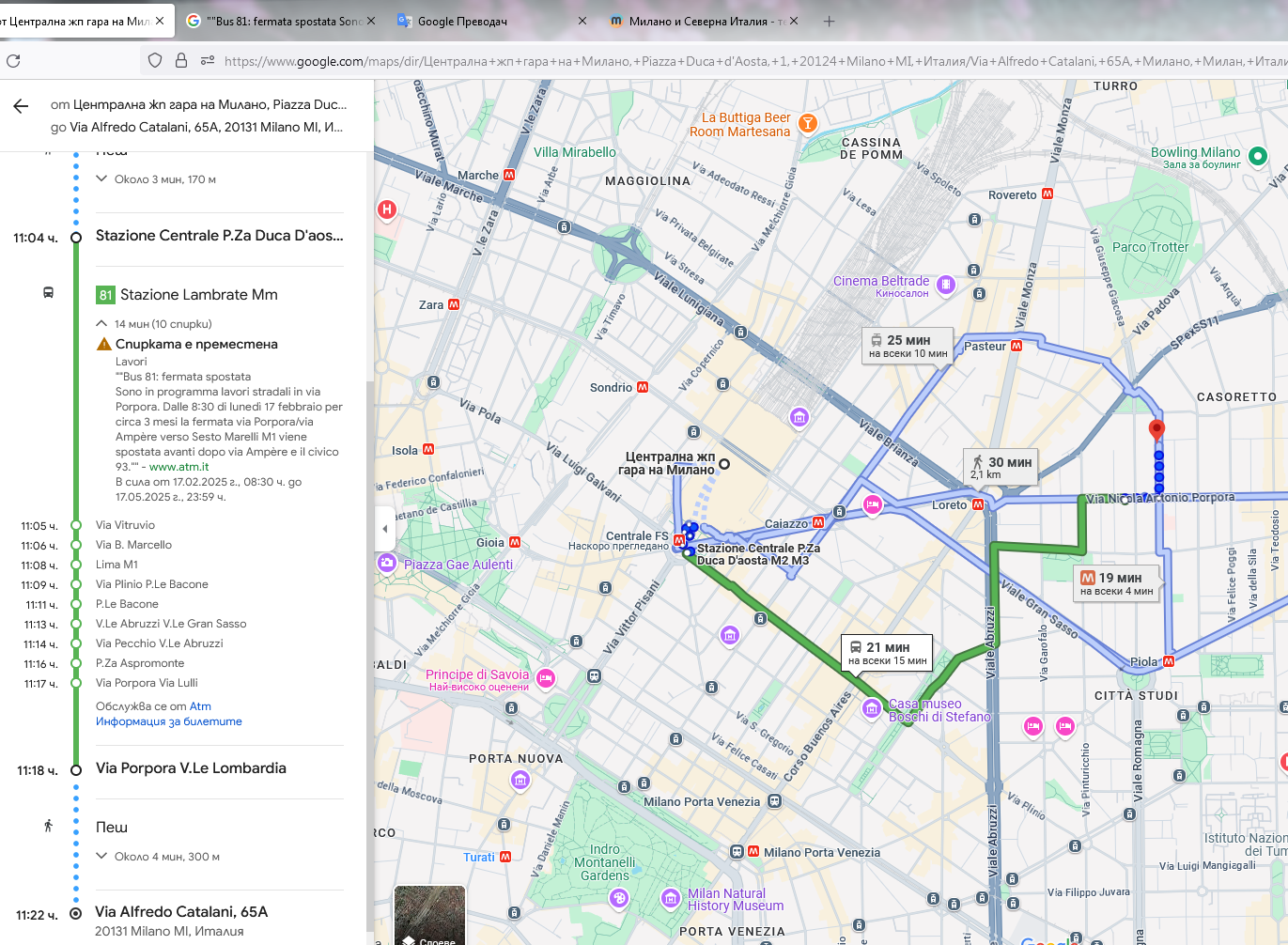
Task: Select the 25 min alternative route label
Action: point(908,346)
